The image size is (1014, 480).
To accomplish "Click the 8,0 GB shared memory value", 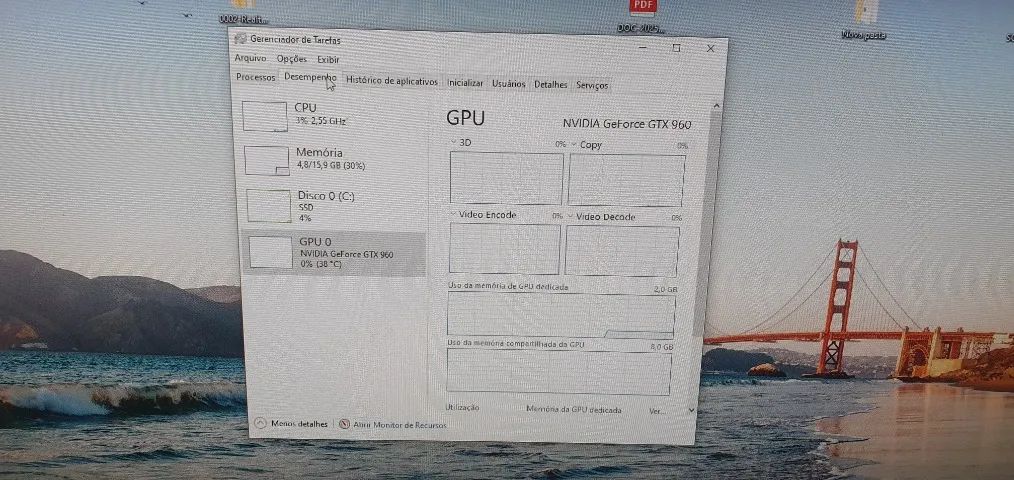I will (662, 347).
